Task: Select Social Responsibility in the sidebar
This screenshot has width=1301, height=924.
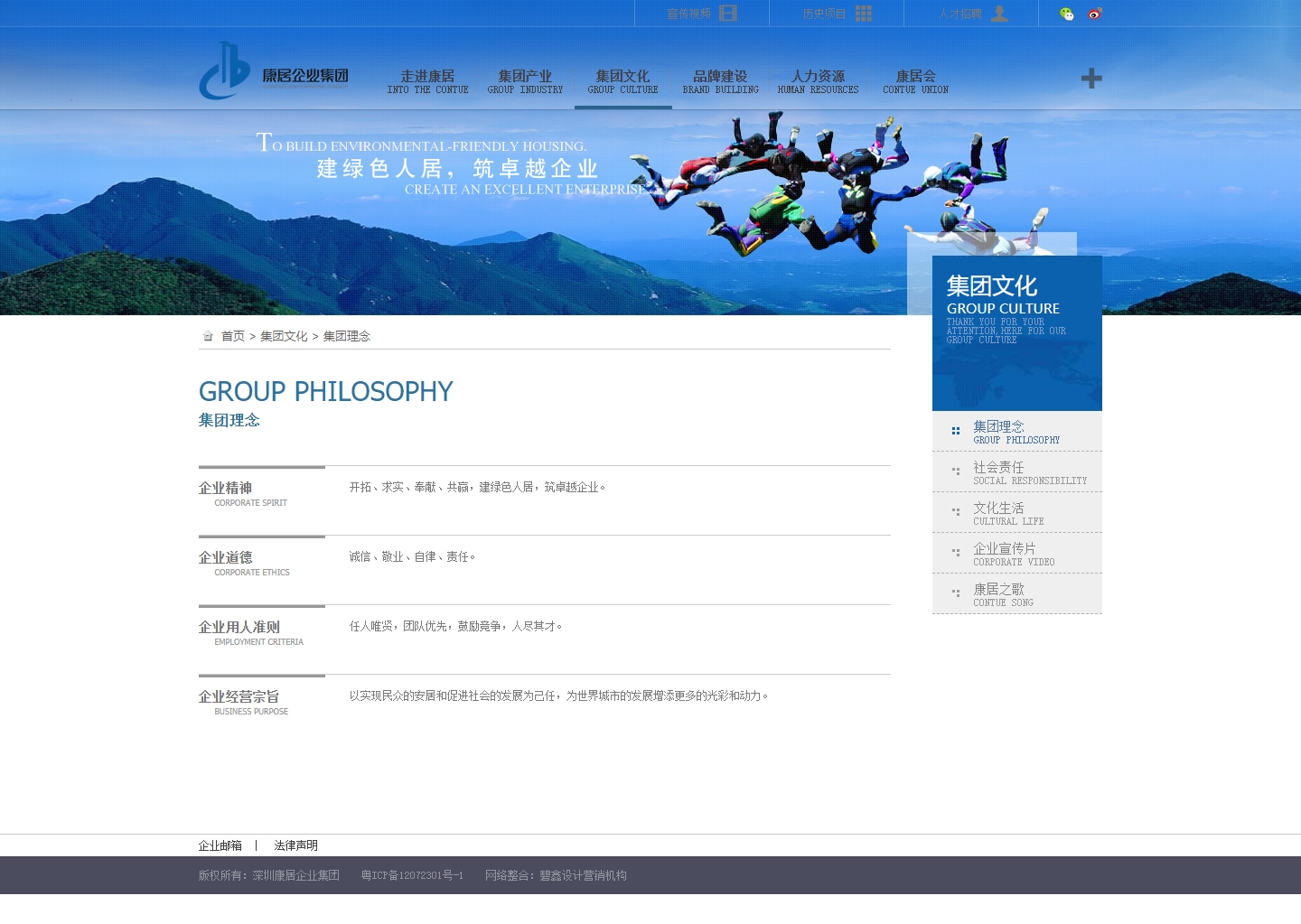Action: pos(1017,472)
